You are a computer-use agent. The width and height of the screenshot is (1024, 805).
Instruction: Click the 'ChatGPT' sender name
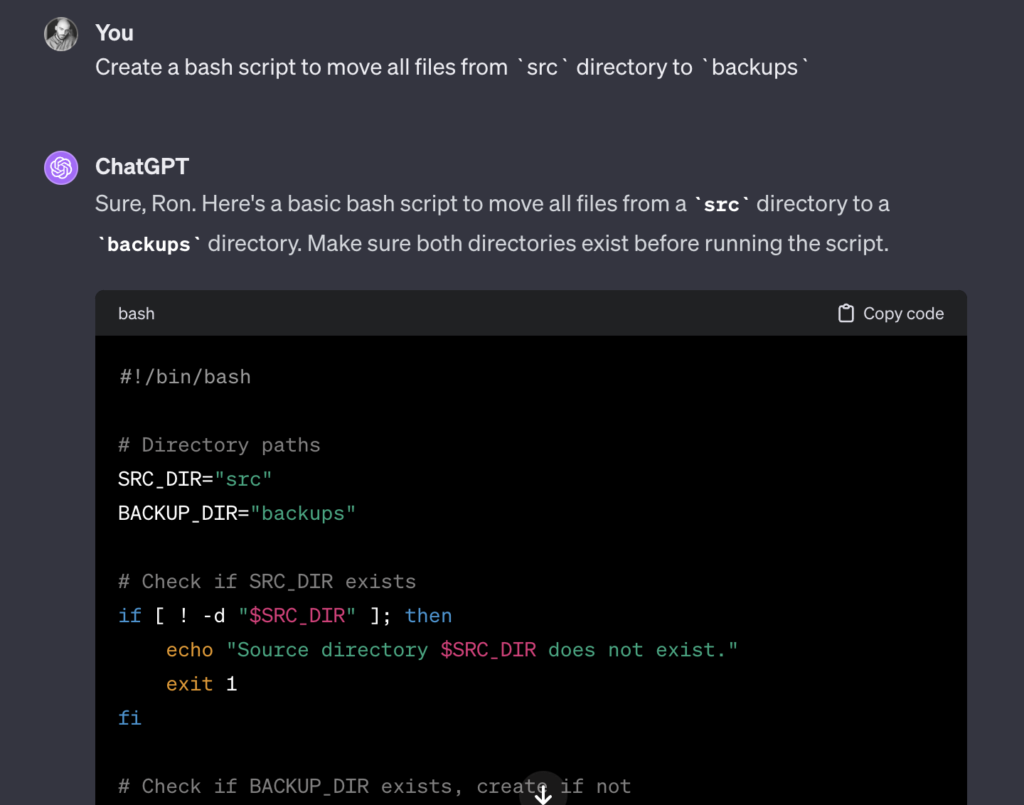[x=142, y=167]
